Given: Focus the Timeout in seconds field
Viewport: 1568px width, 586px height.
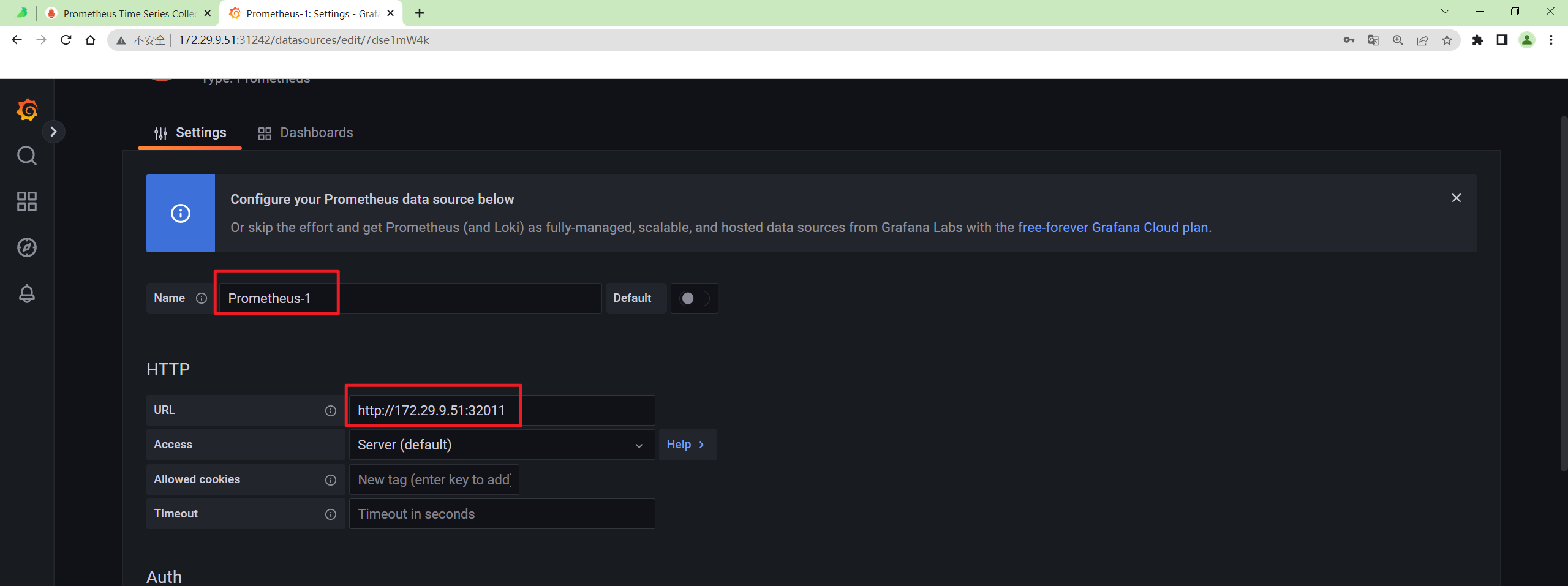Looking at the screenshot, I should [x=502, y=514].
